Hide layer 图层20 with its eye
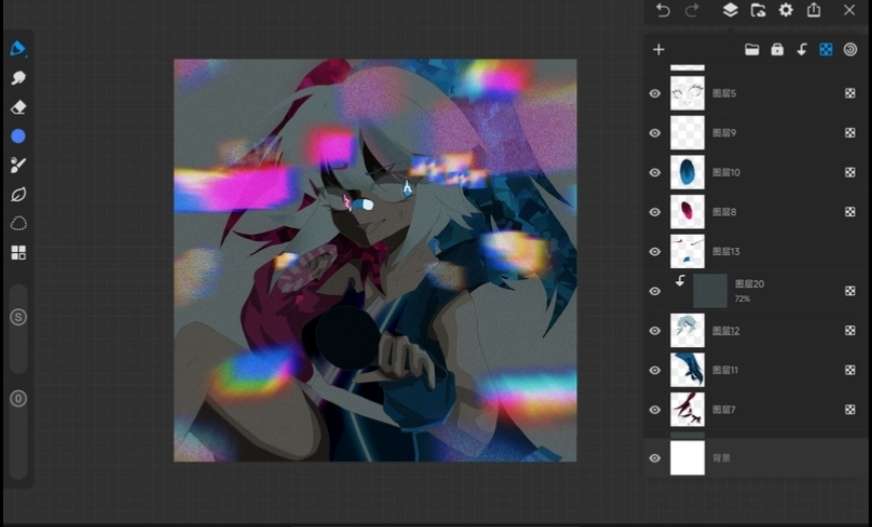 [x=655, y=291]
